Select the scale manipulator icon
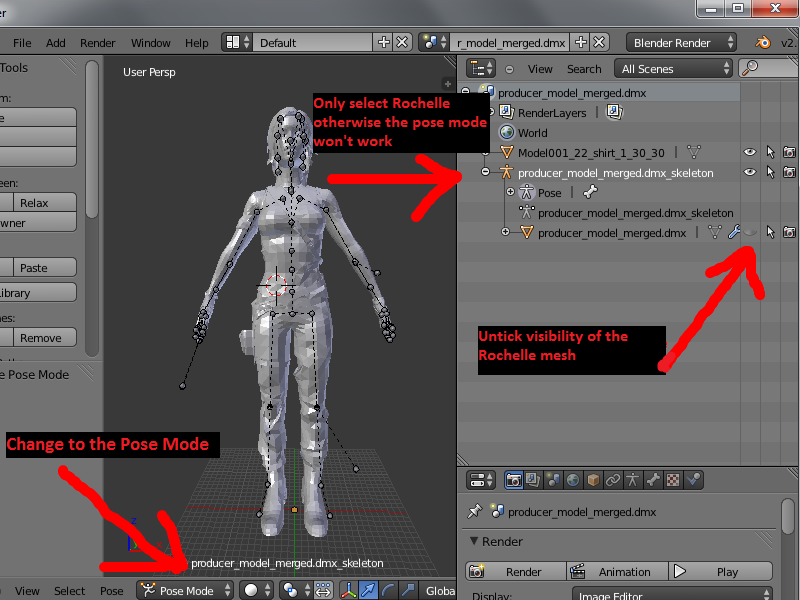The image size is (800, 600). (x=408, y=590)
